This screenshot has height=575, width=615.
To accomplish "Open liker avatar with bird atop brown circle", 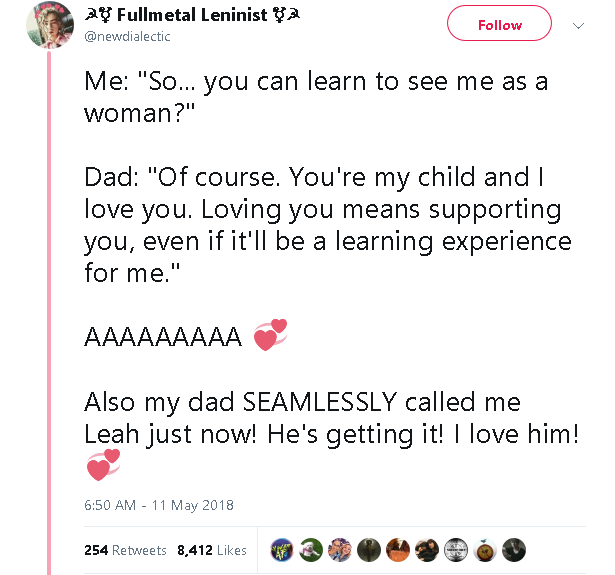I will [x=485, y=550].
